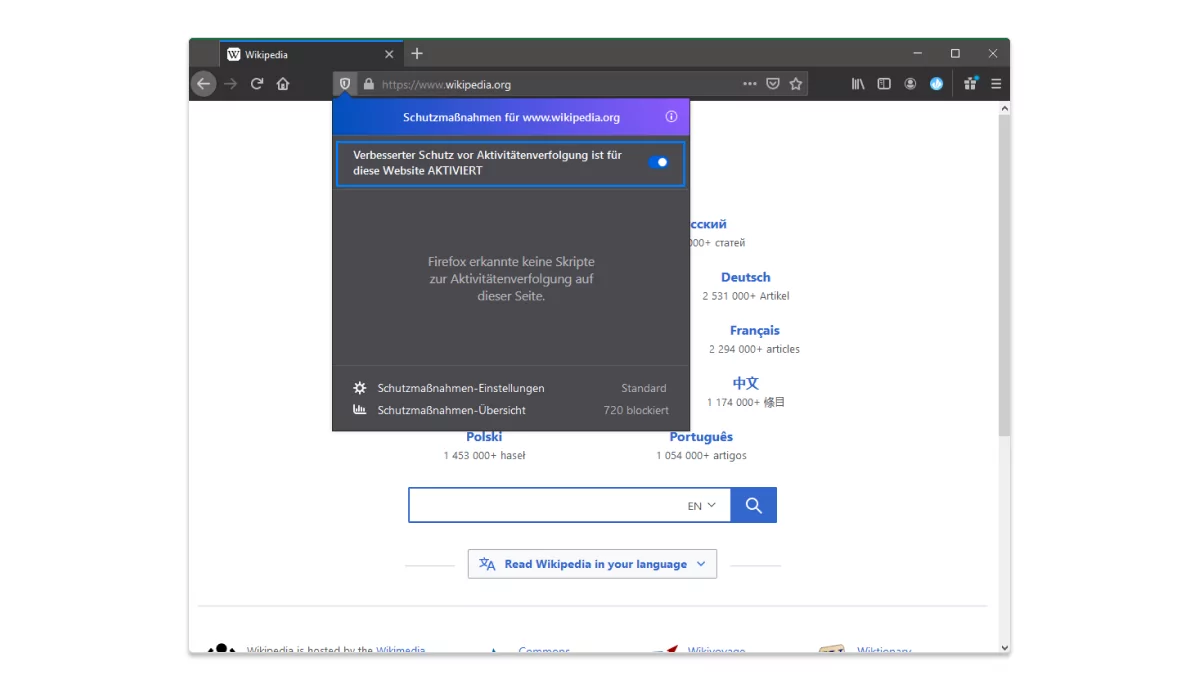Click '1 054 000+ artigos' text
Screen dimensions: 1200x700
click(701, 456)
